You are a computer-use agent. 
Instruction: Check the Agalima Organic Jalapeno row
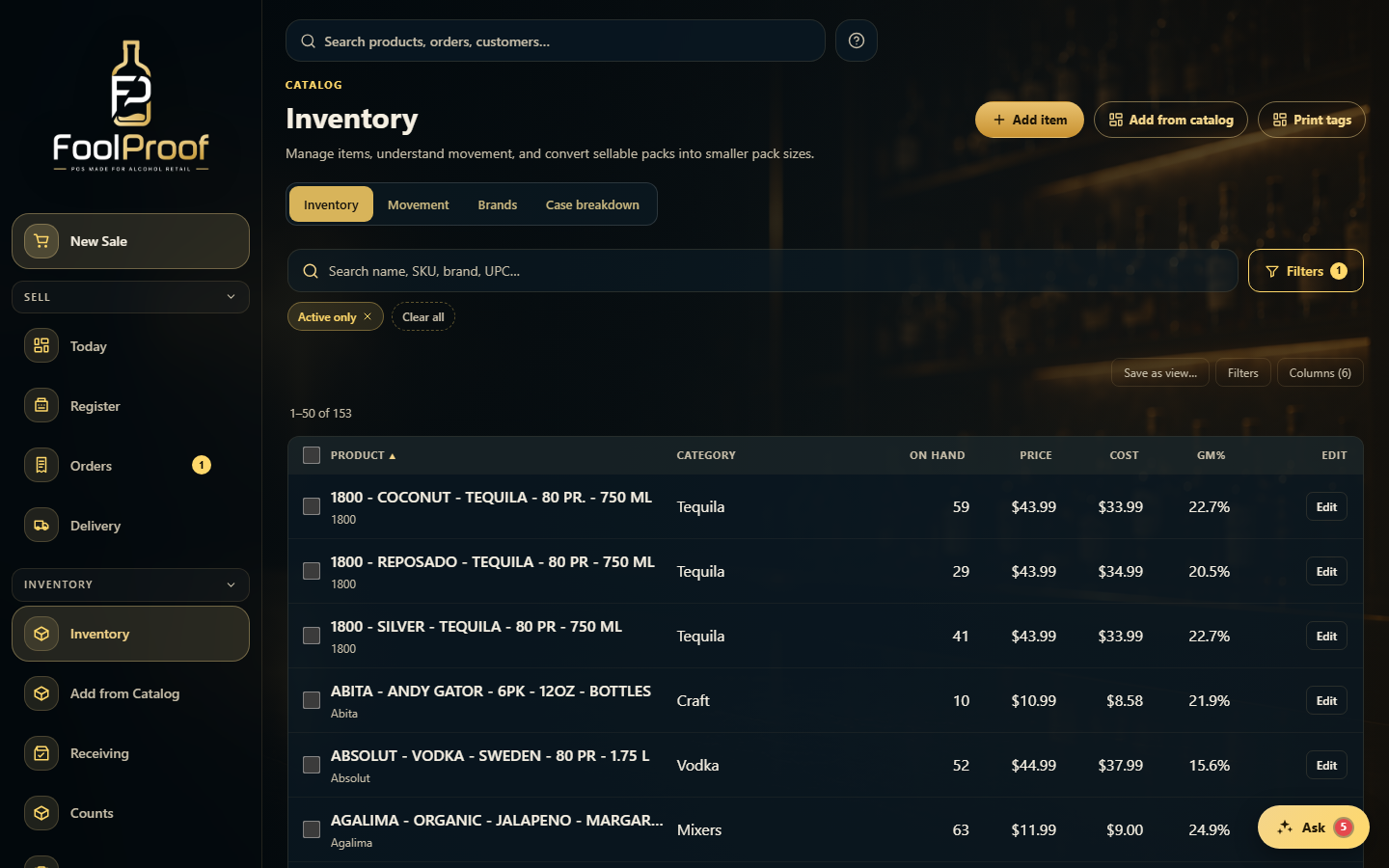[x=312, y=829]
